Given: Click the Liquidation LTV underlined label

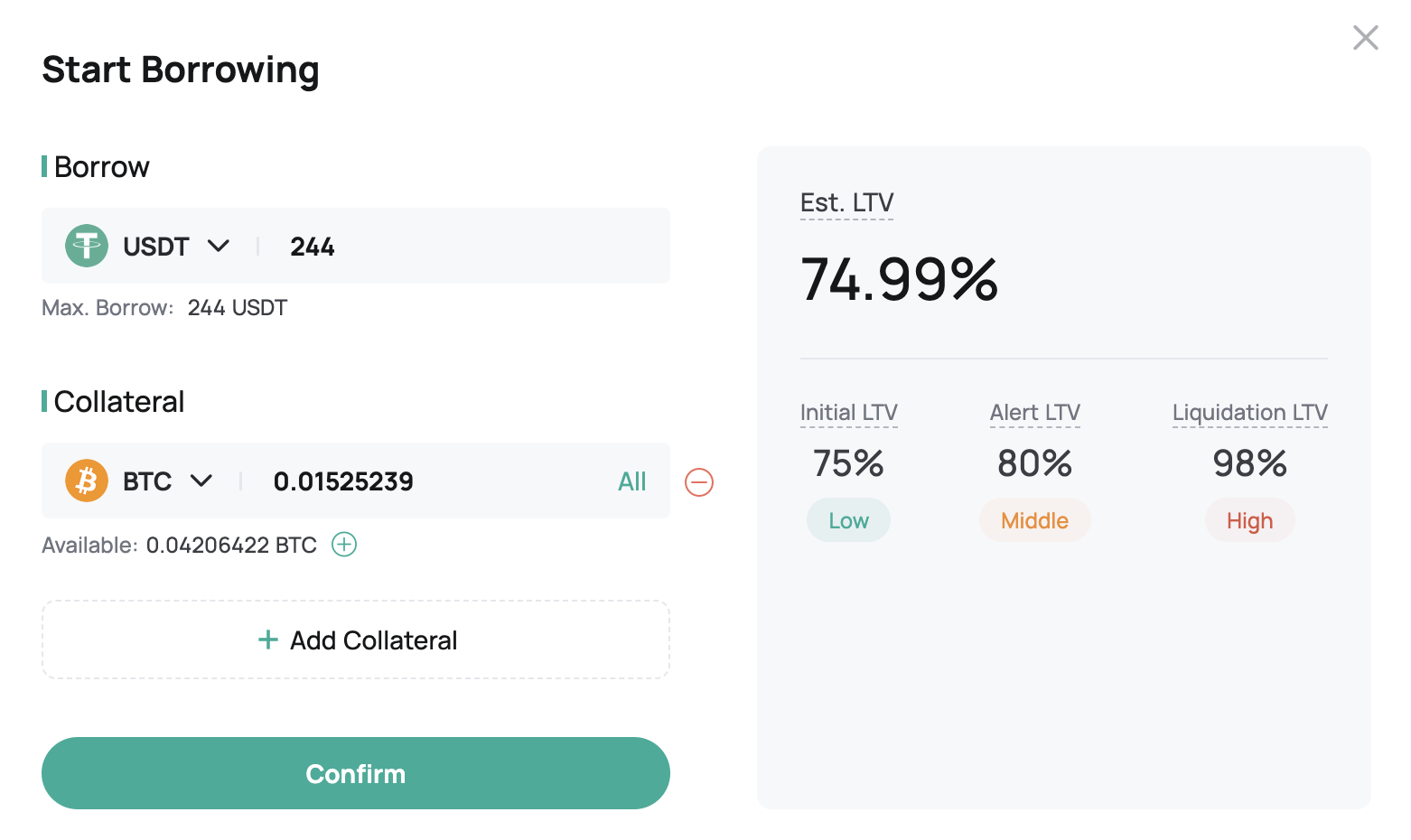Looking at the screenshot, I should tap(1250, 413).
